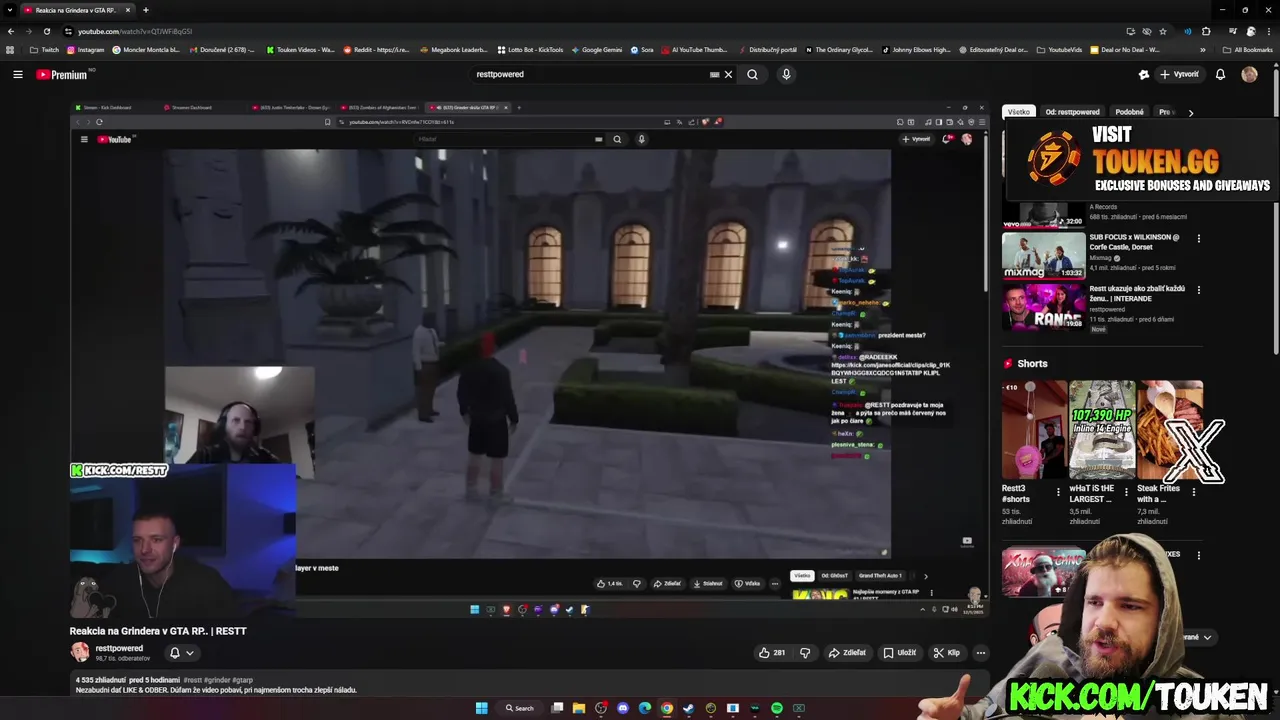
Task: Open Task View on taskbar
Action: coord(557,708)
